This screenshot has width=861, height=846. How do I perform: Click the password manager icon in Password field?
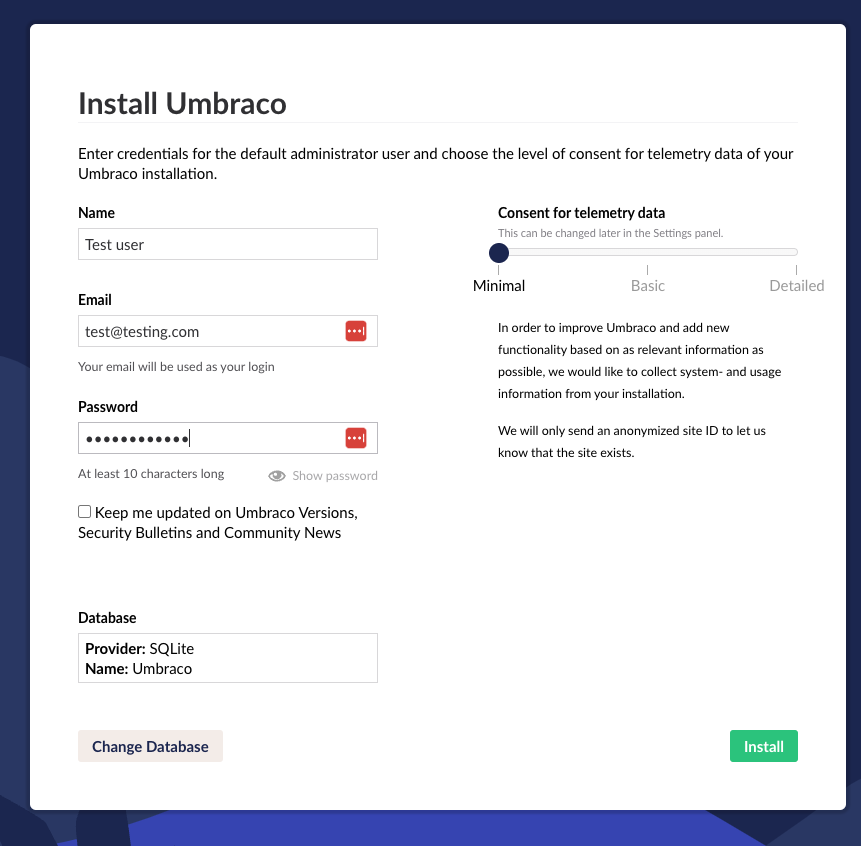point(356,438)
